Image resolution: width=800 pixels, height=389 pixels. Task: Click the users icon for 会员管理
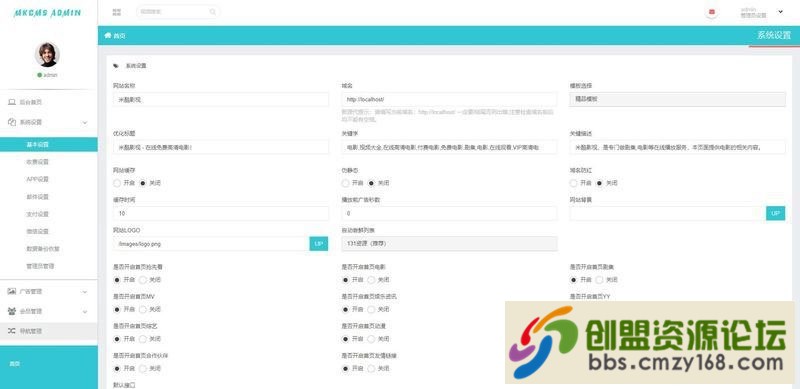click(x=12, y=311)
